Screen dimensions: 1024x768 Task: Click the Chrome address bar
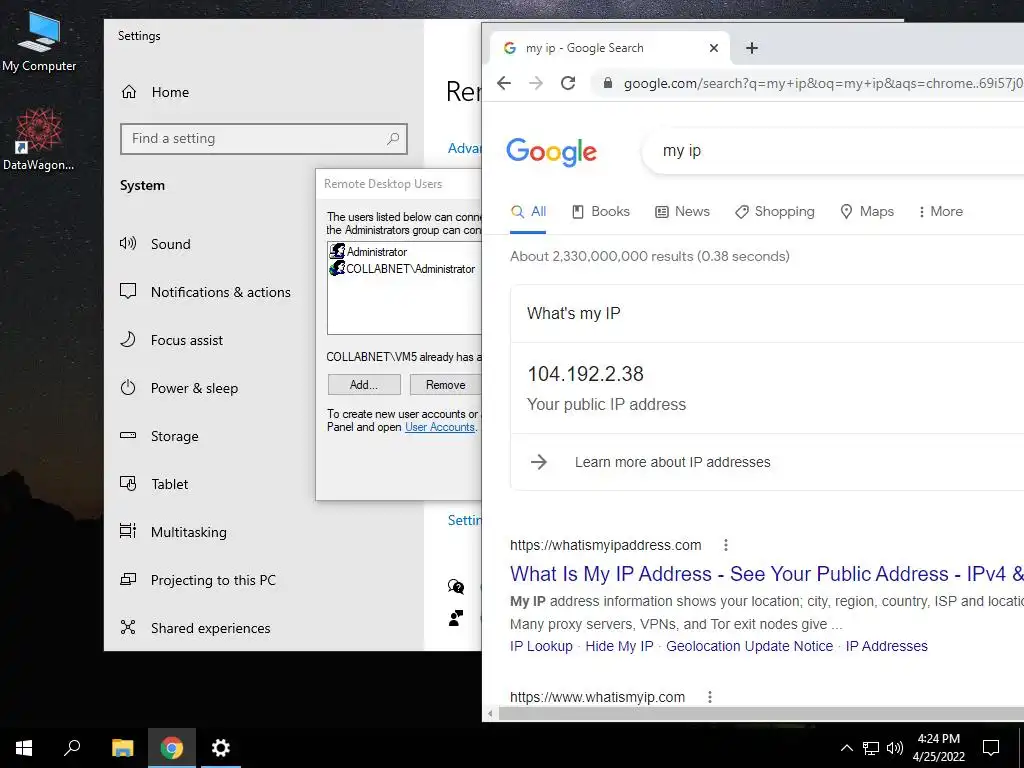coord(810,84)
